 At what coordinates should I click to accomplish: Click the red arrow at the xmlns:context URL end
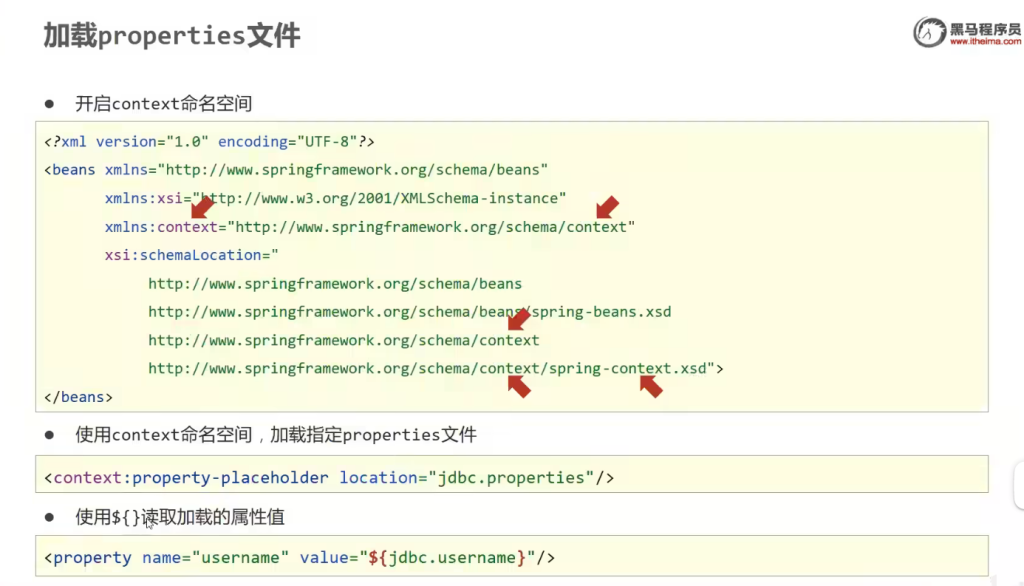[x=607, y=207]
